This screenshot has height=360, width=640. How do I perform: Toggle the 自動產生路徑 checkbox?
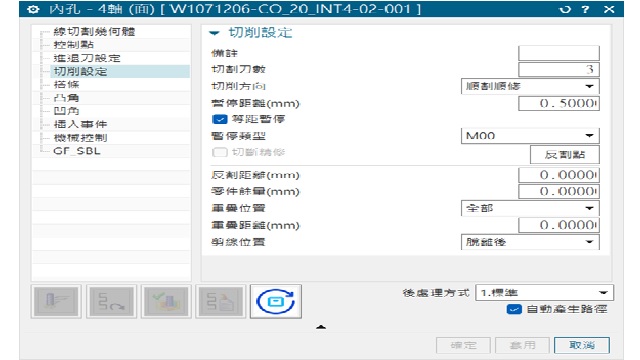point(514,309)
